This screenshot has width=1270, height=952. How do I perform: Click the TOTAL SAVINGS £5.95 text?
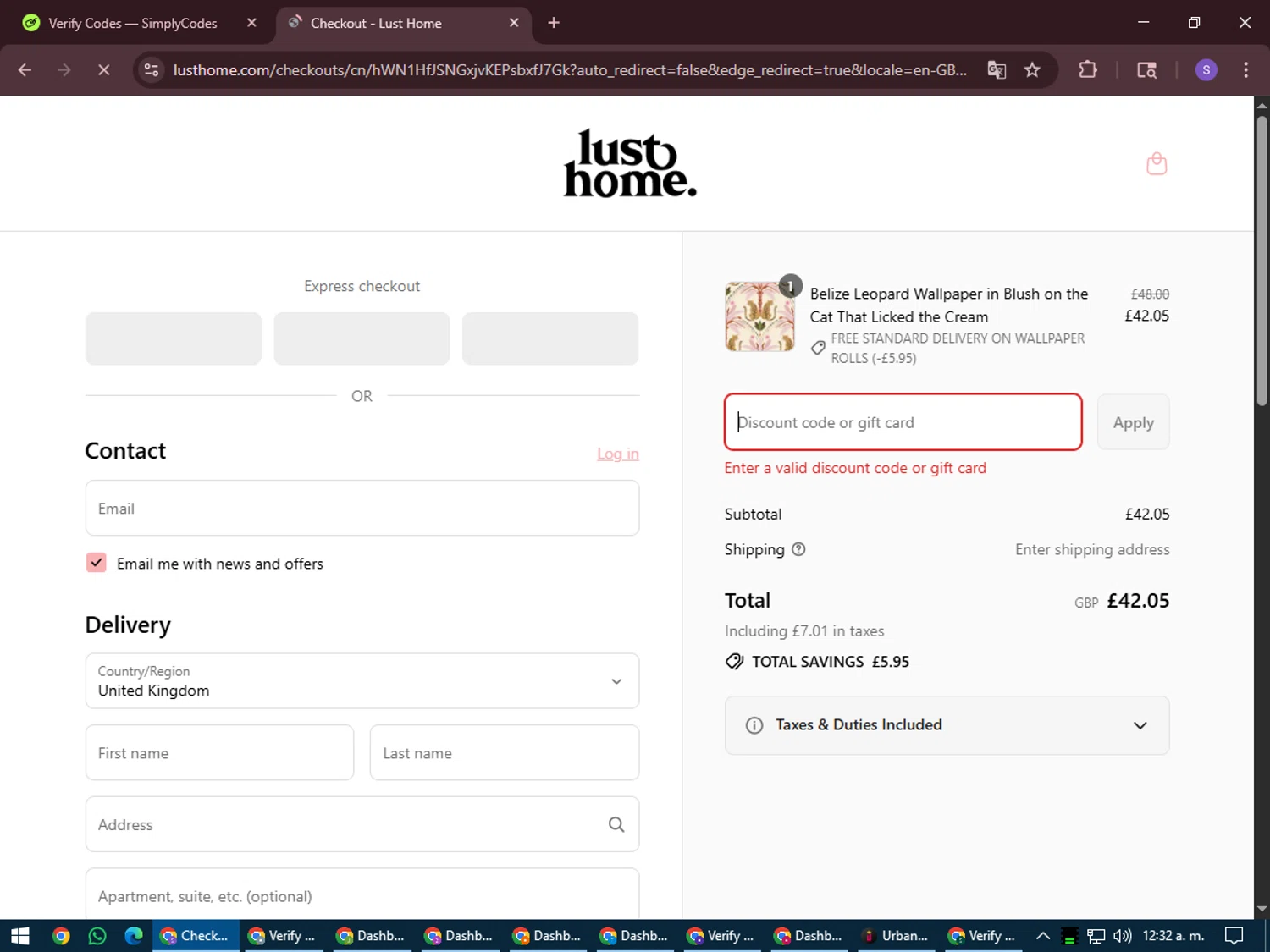point(831,662)
